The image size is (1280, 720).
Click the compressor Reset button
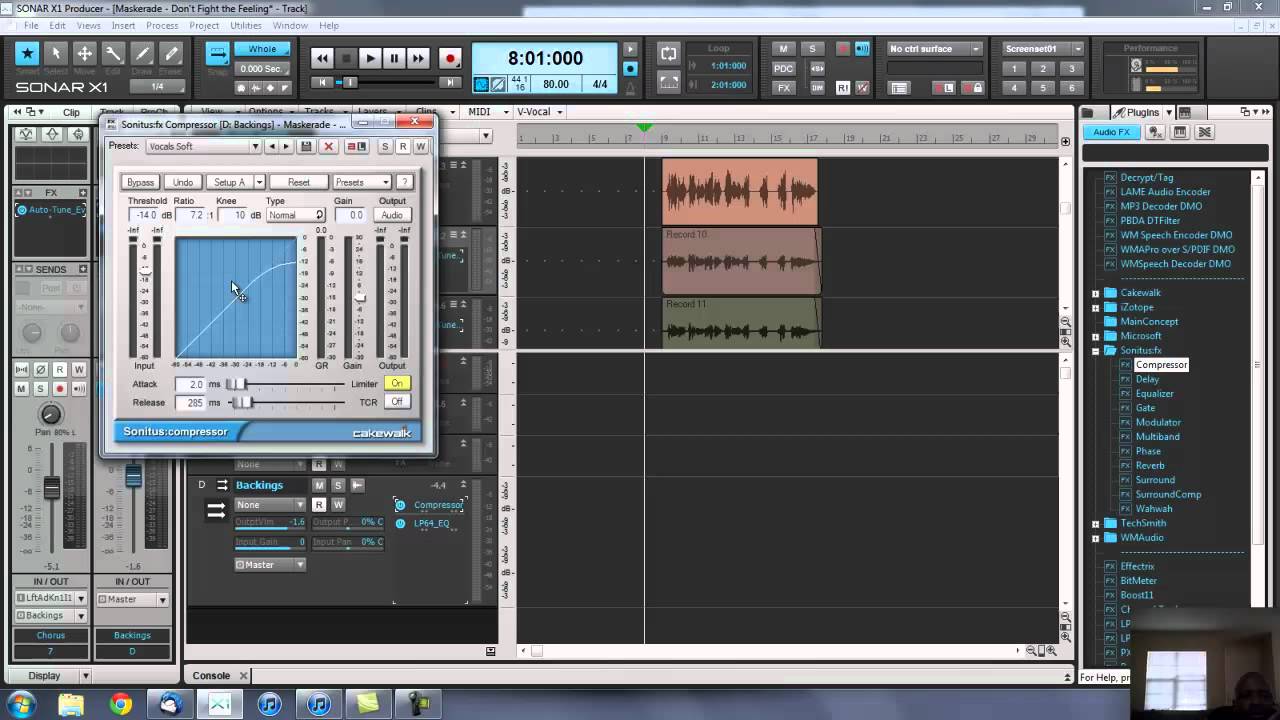coord(299,182)
